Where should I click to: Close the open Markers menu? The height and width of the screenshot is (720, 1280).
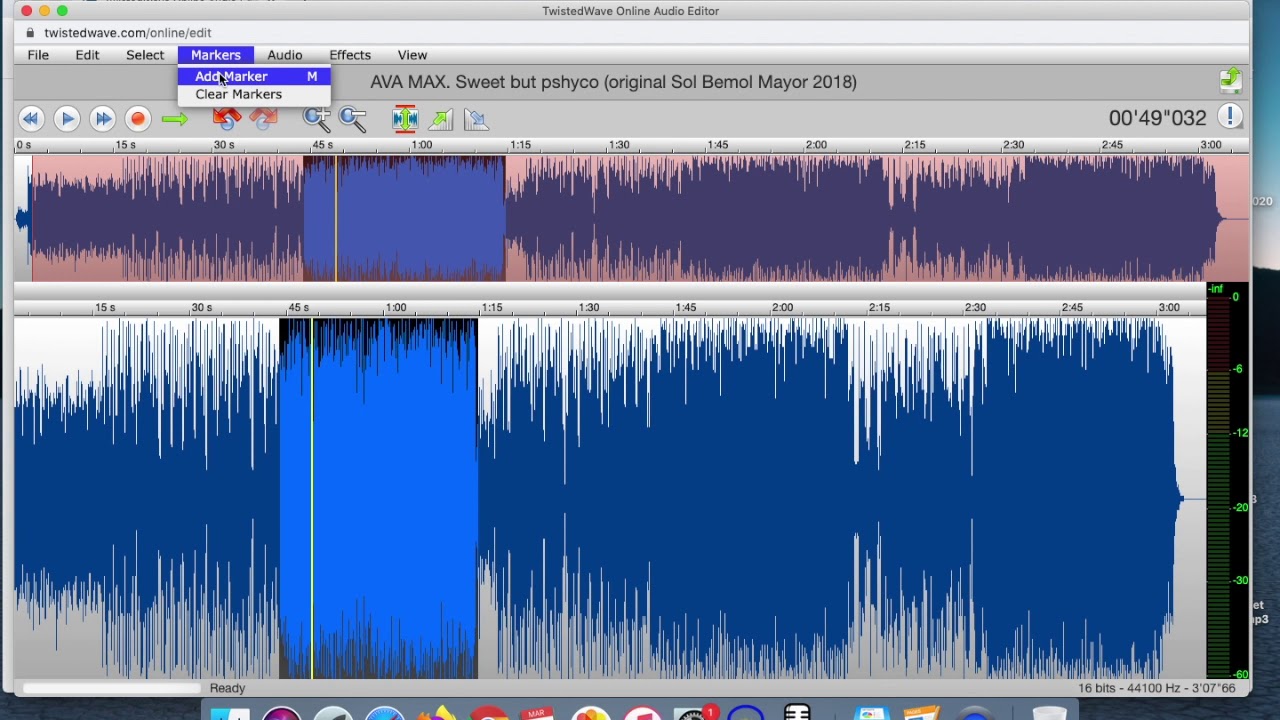click(x=216, y=55)
